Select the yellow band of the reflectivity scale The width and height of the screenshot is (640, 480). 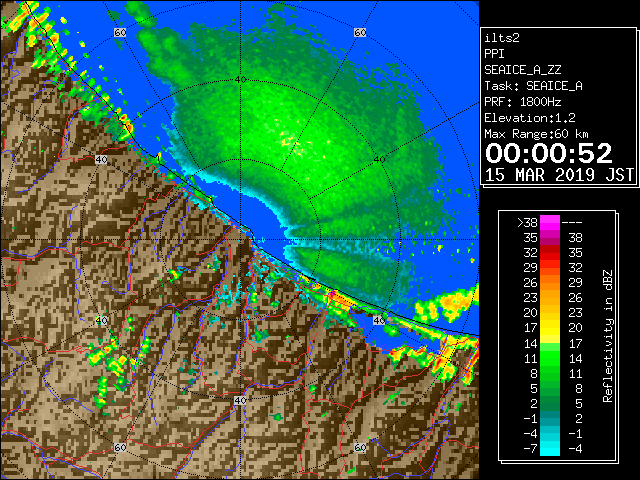pyautogui.click(x=550, y=329)
